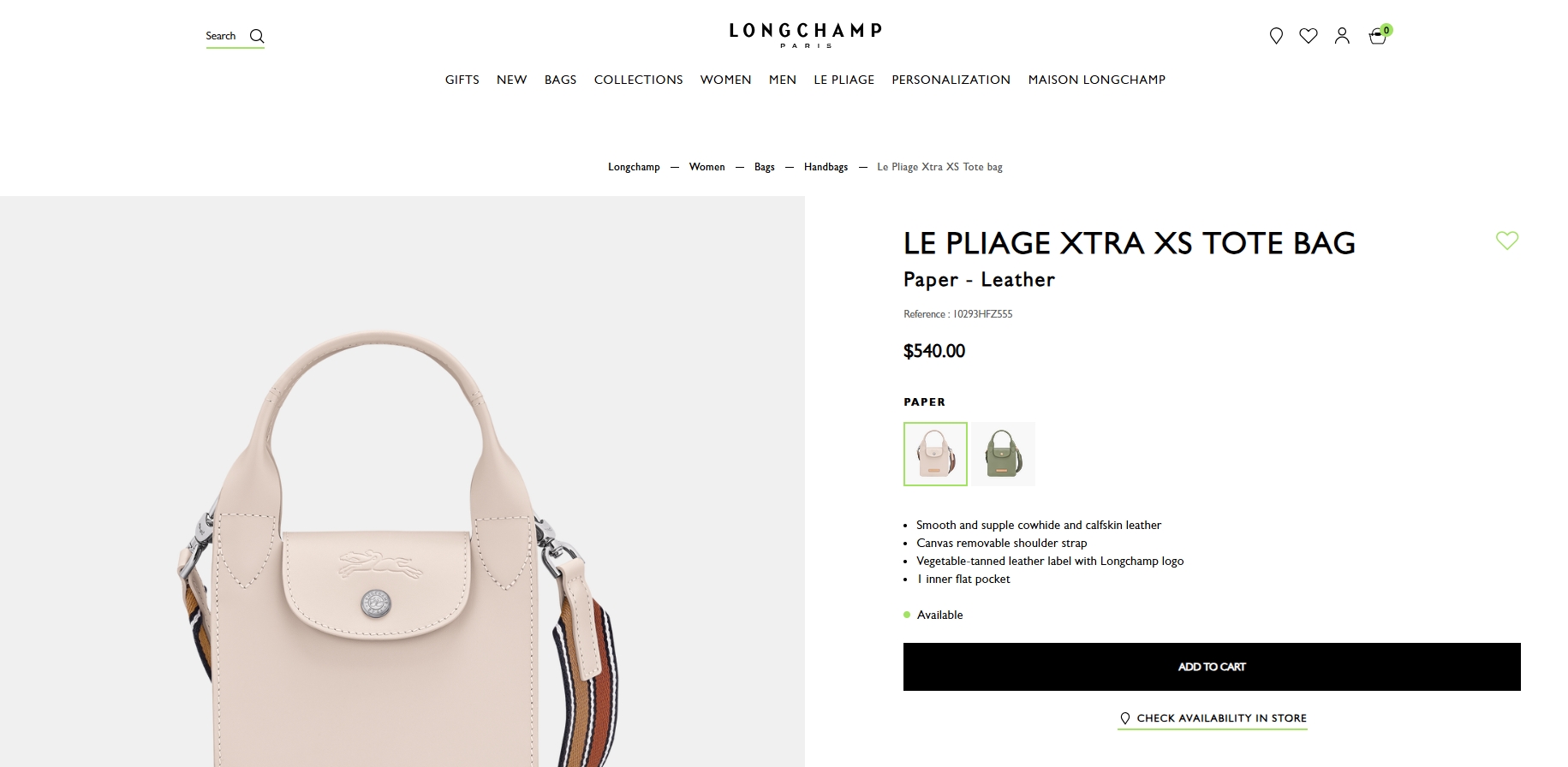The image size is (1568, 767).
Task: Click pin icon beside store availability
Action: 1125,718
